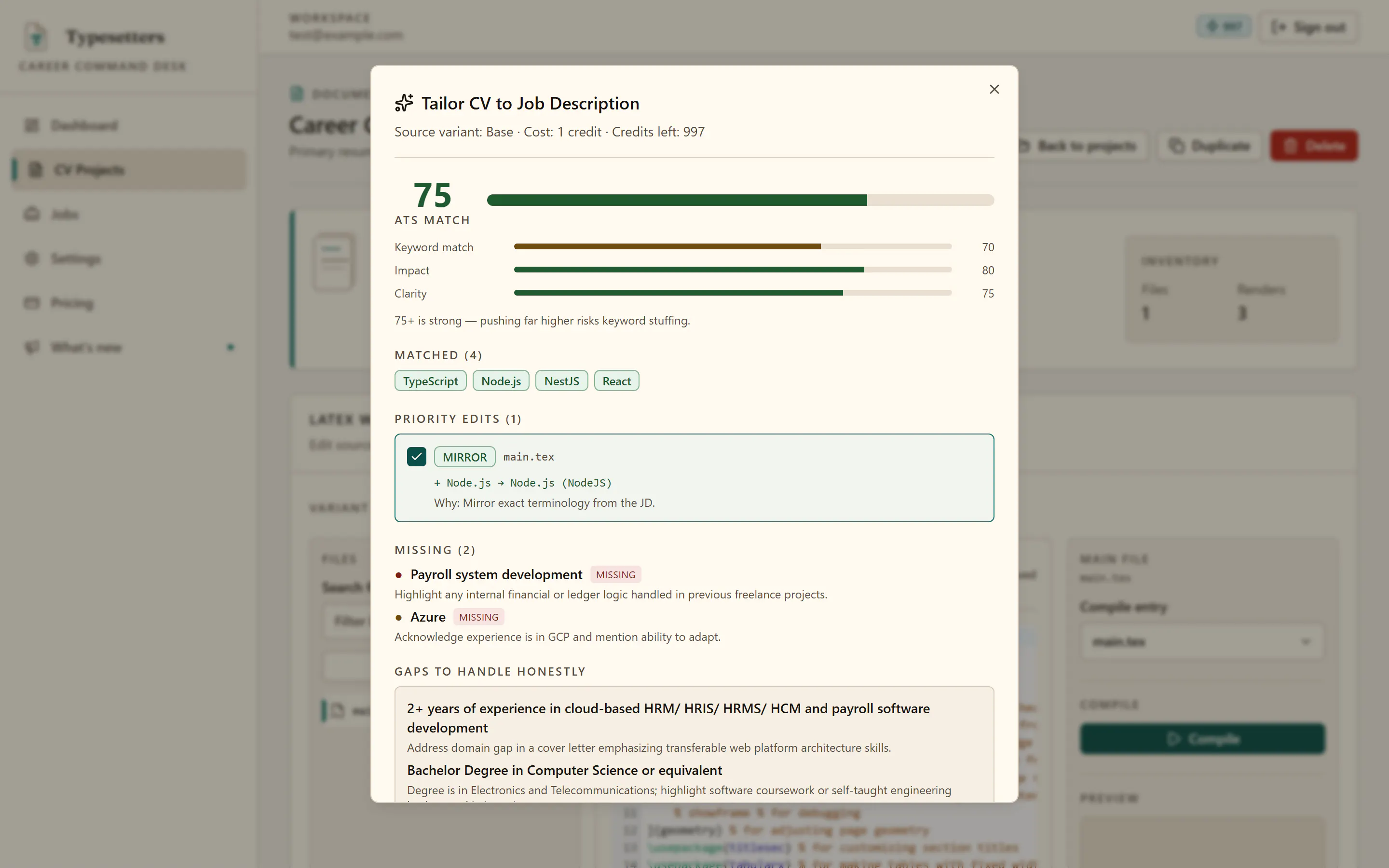Click the Bachelor Degree in Computer Science gap
Viewport: 1389px width, 868px height.
(564, 770)
